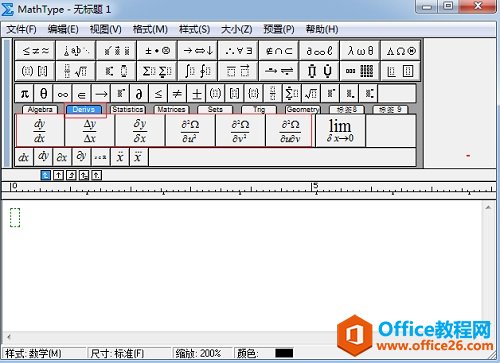The image size is (500, 363).
Task: Open the set theory symbols palette (∉ ∩ ⊂)
Action: tap(279, 51)
